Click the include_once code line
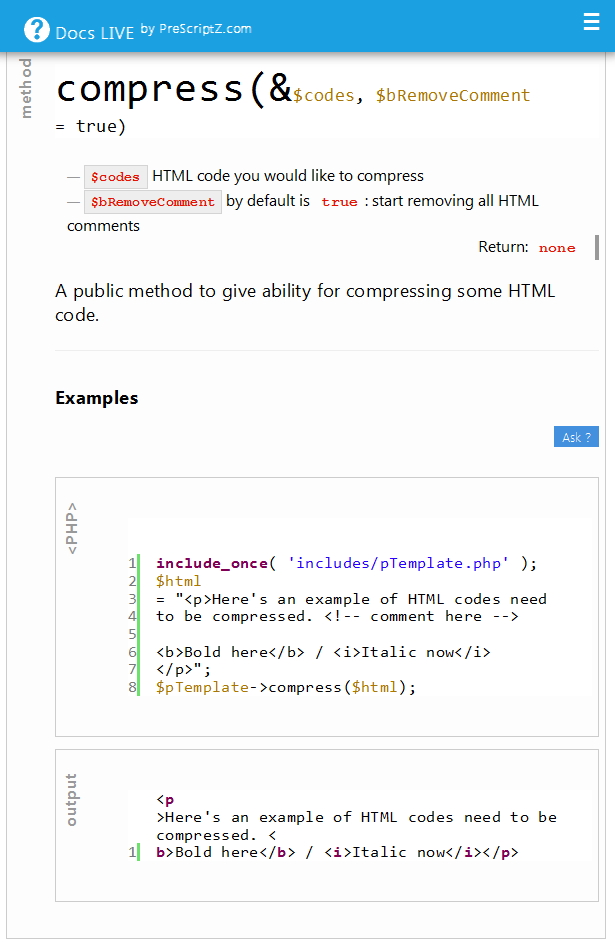This screenshot has width=615, height=945. pyautogui.click(x=346, y=563)
